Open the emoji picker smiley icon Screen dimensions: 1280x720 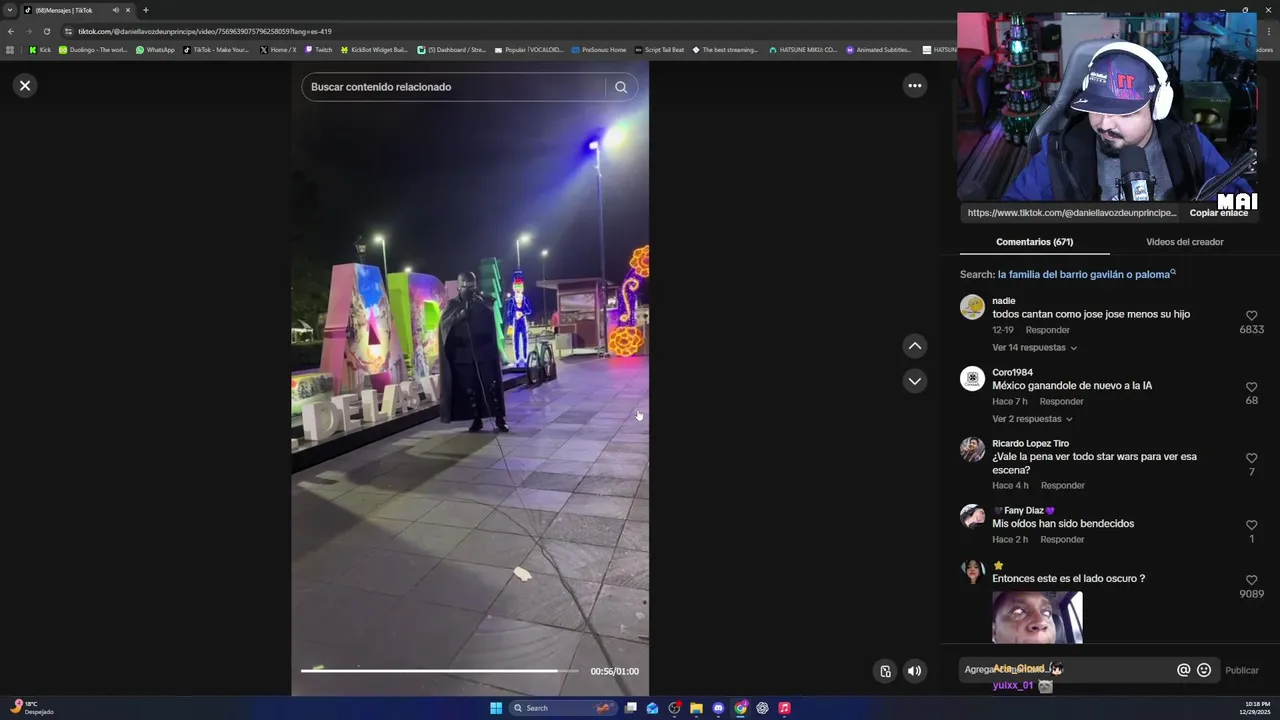click(x=1204, y=670)
